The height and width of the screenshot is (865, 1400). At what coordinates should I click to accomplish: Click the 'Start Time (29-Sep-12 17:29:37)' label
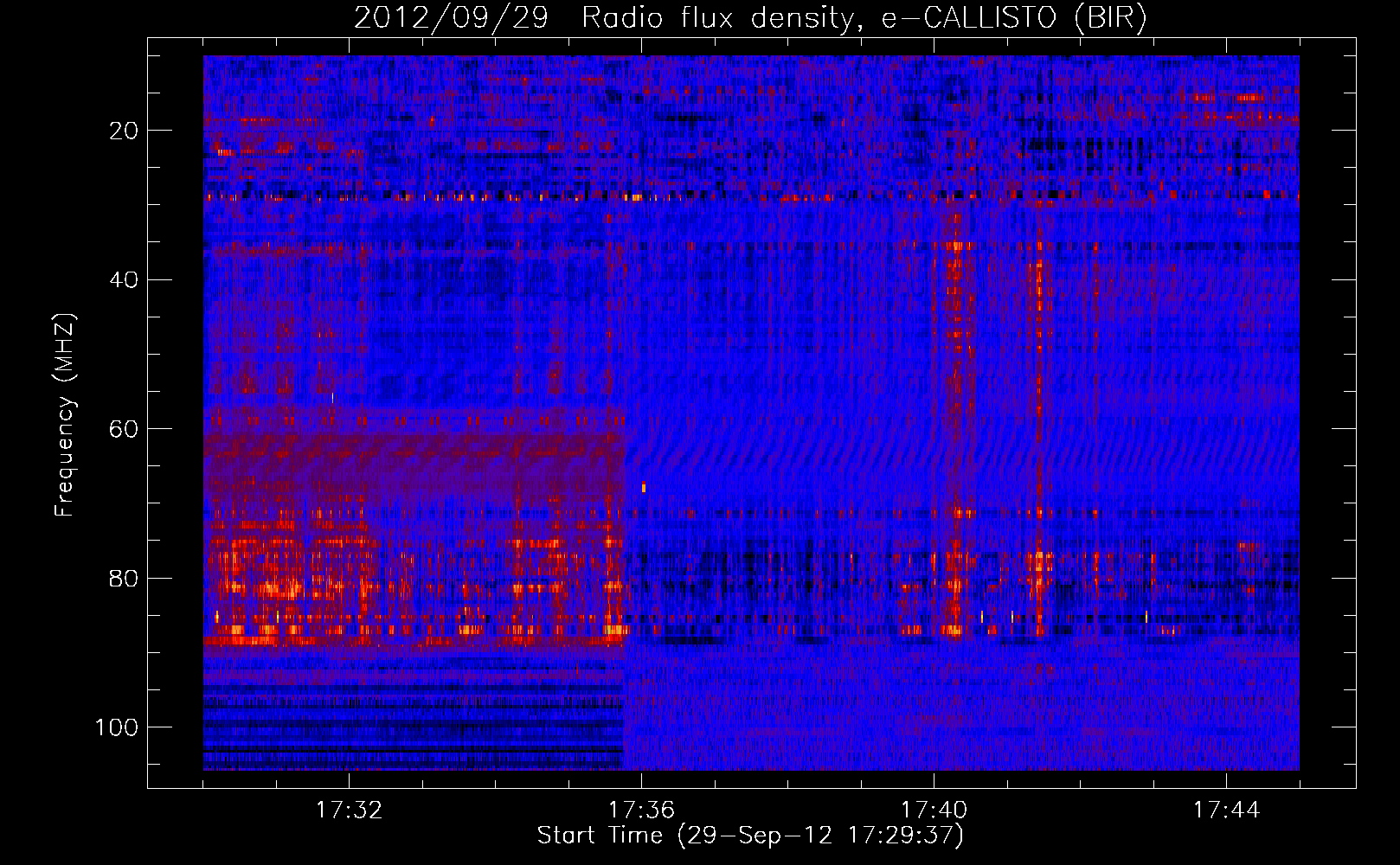tap(750, 836)
